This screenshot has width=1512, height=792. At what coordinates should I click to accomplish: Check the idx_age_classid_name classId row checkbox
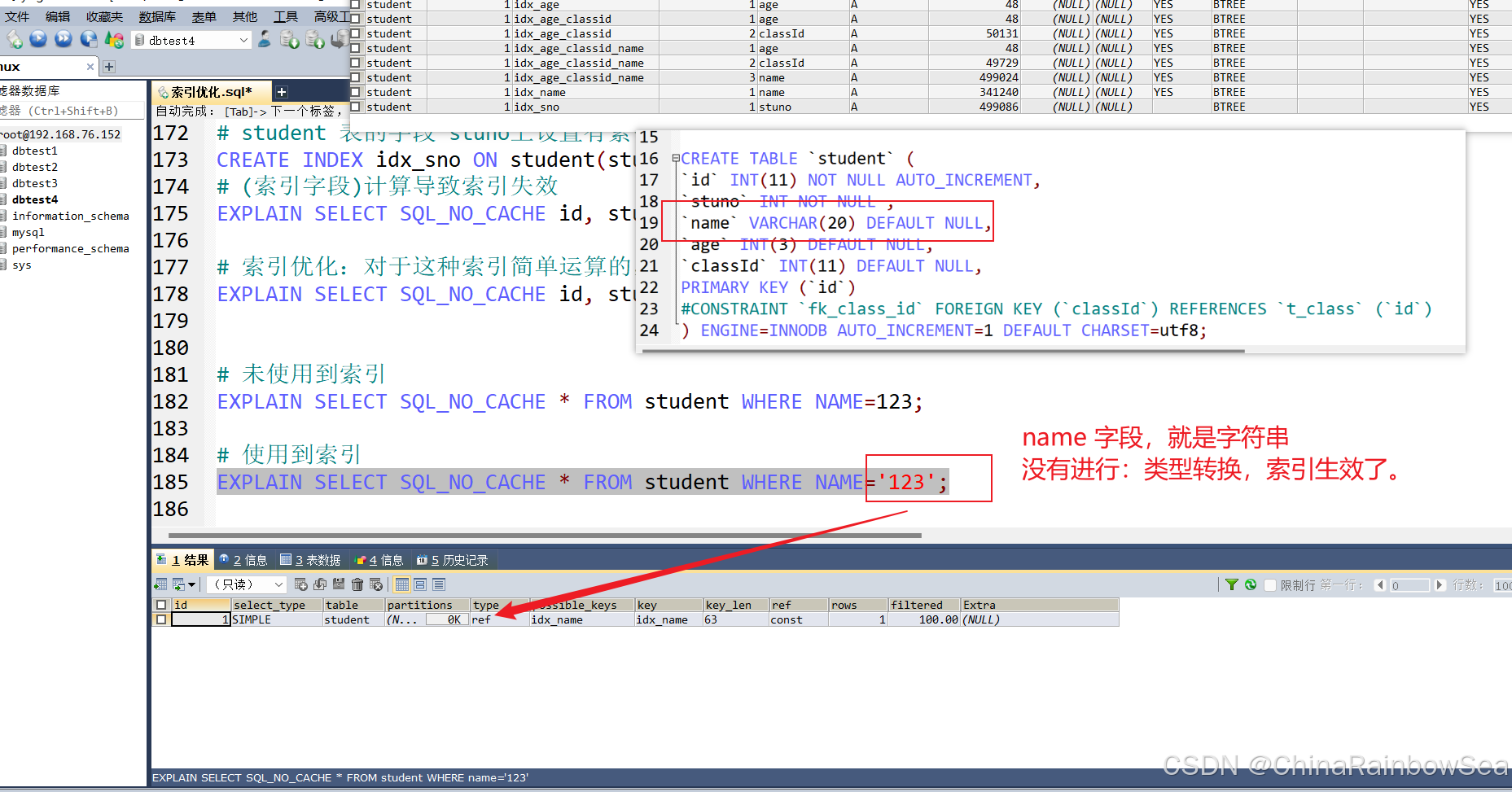[x=355, y=63]
